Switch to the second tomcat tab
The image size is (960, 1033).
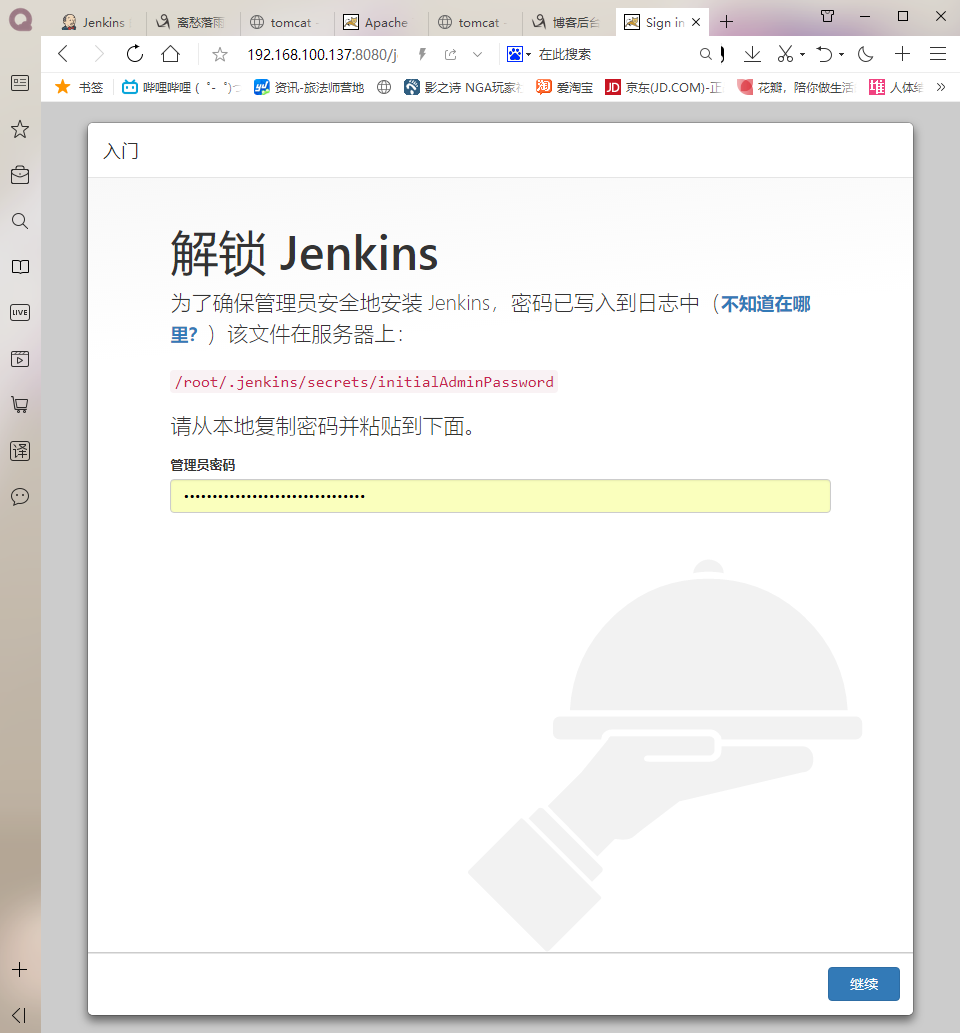(475, 22)
